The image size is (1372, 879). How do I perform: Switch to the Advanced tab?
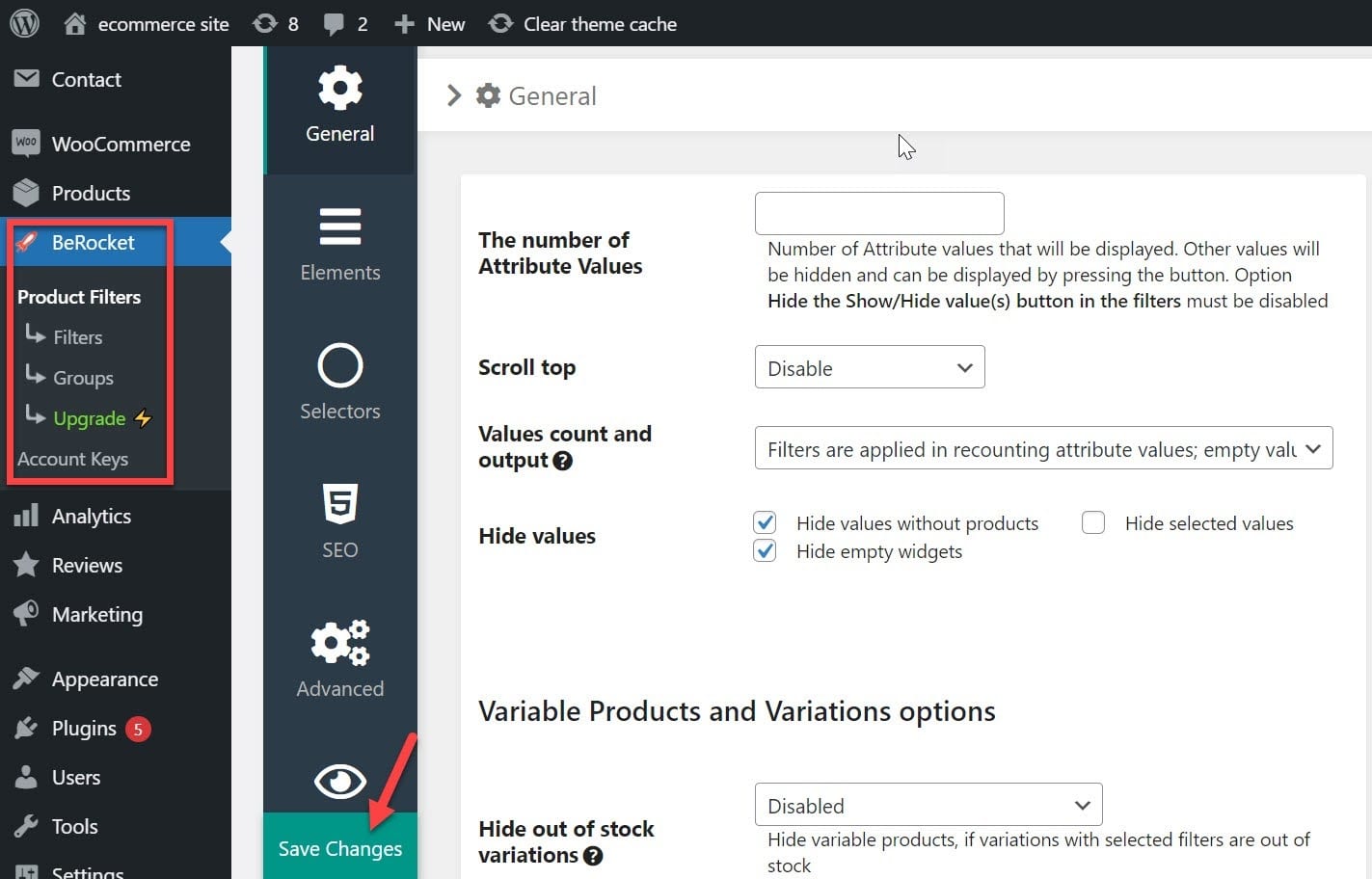coord(340,660)
